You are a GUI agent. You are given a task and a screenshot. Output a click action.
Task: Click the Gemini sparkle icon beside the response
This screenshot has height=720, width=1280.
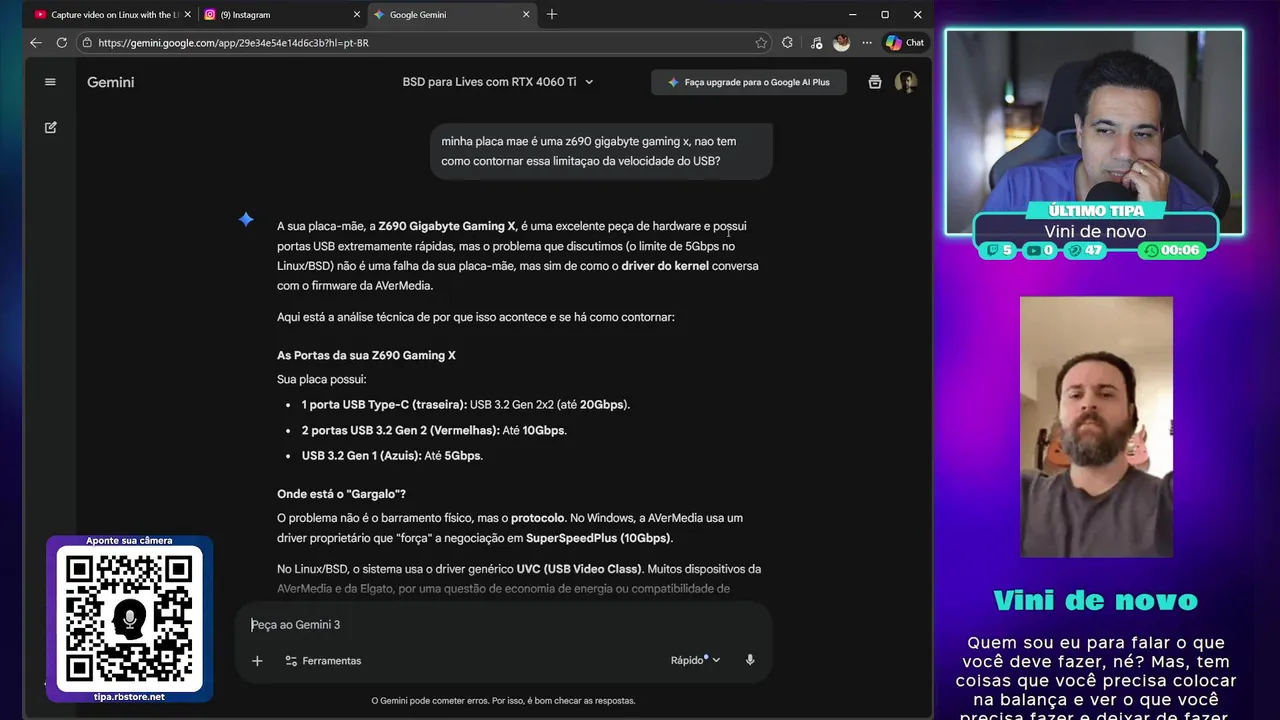pyautogui.click(x=246, y=219)
